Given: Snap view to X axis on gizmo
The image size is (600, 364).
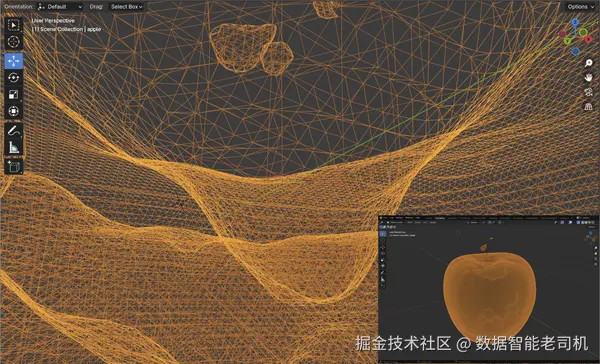Looking at the screenshot, I should click(589, 39).
